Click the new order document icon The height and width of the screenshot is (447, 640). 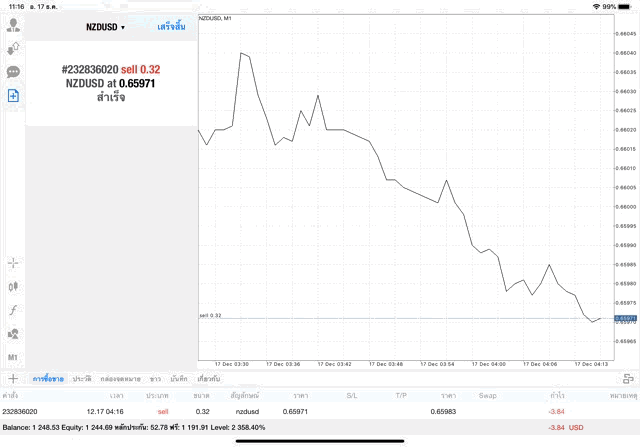14,95
